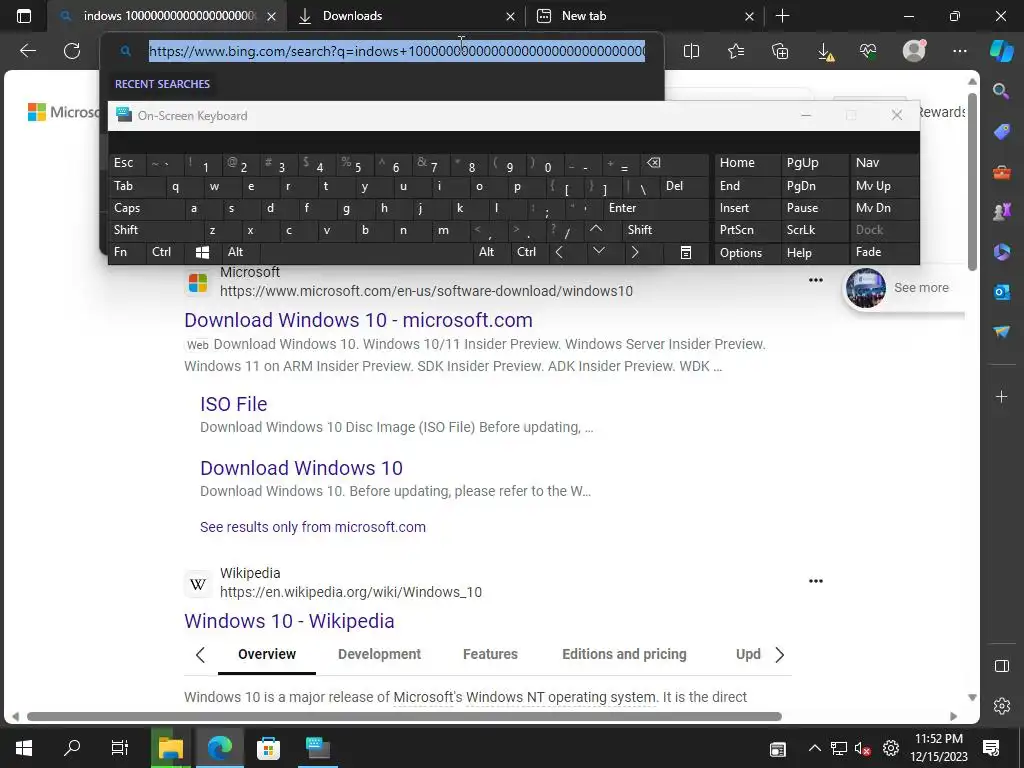Open sidebar settings gear icon
The width and height of the screenshot is (1024, 768).
click(x=1002, y=705)
